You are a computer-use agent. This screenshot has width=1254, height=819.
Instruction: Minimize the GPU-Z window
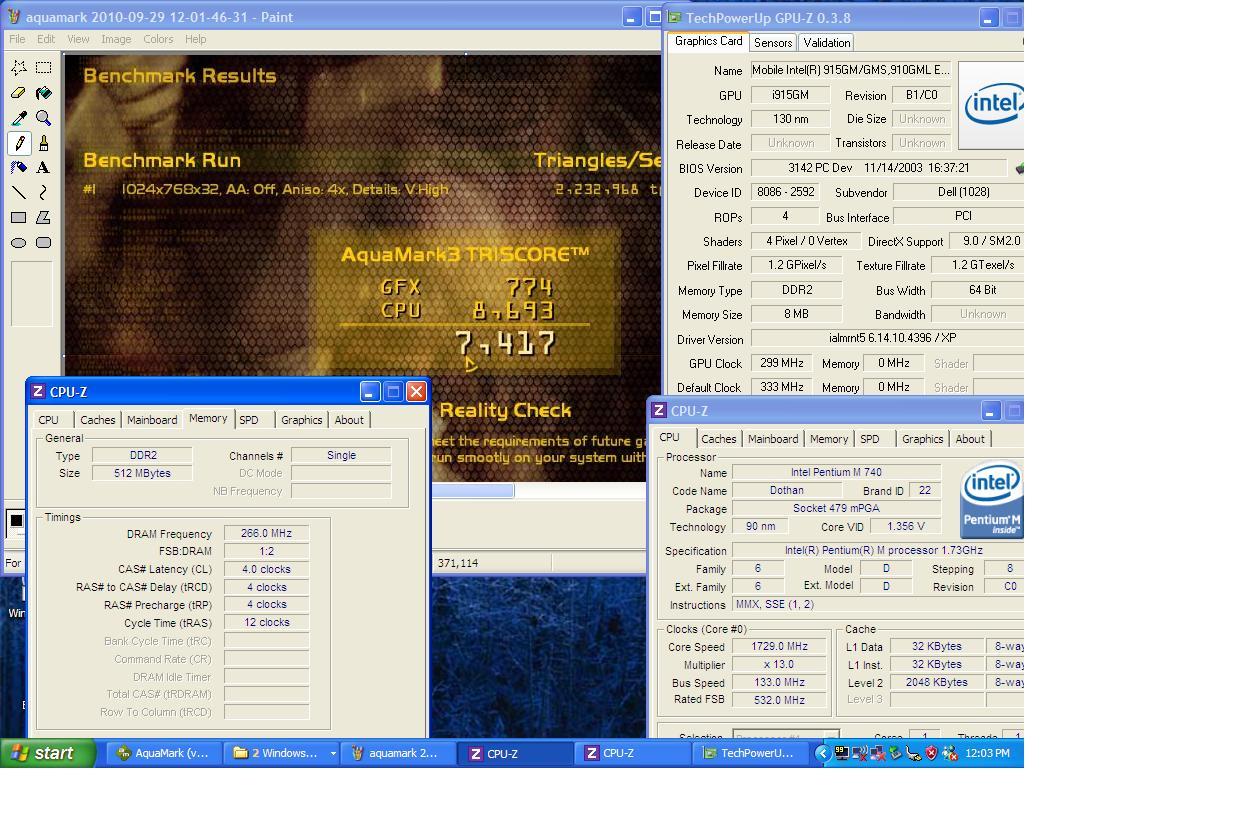988,18
